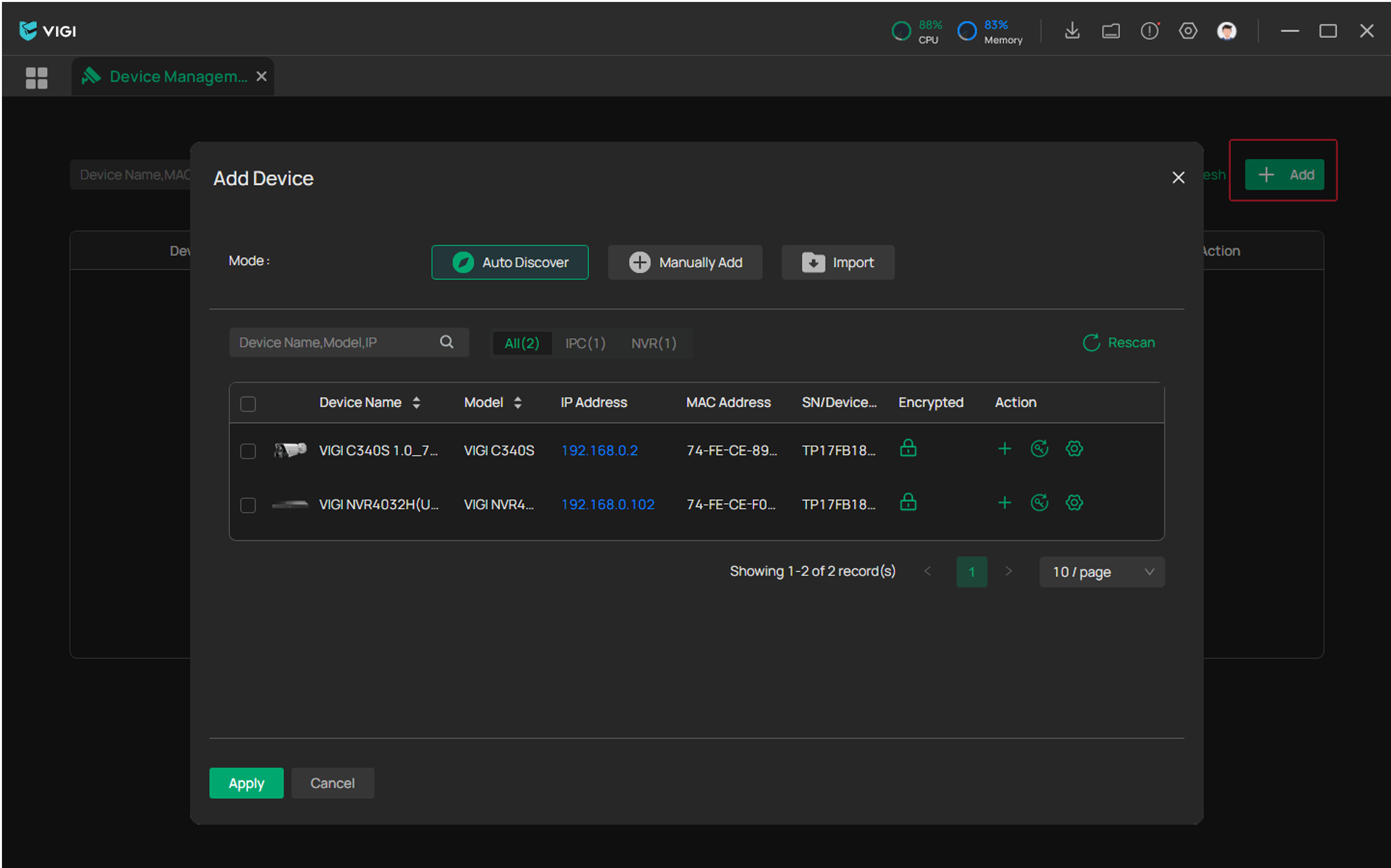
Task: Open the downloads icon in title bar
Action: coord(1072,31)
